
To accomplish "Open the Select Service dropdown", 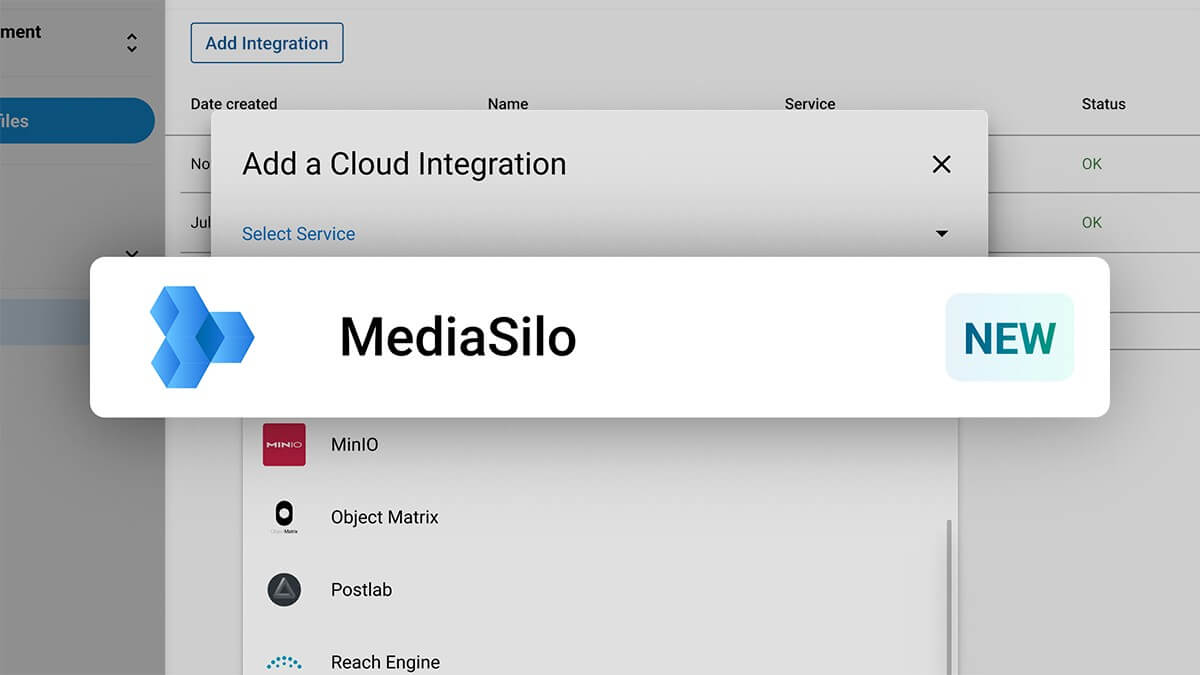I will click(x=941, y=233).
